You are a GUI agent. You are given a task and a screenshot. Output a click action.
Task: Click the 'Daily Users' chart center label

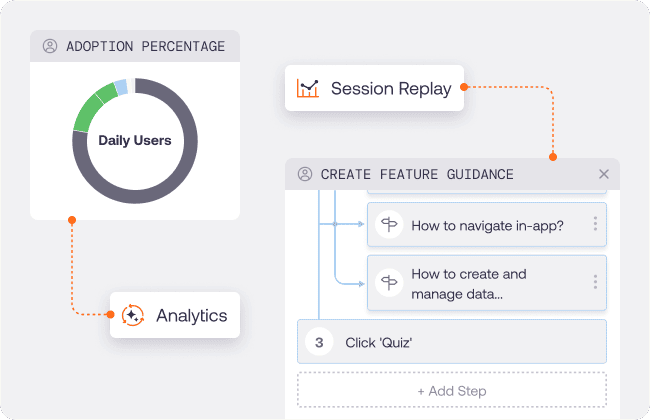pyautogui.click(x=135, y=141)
